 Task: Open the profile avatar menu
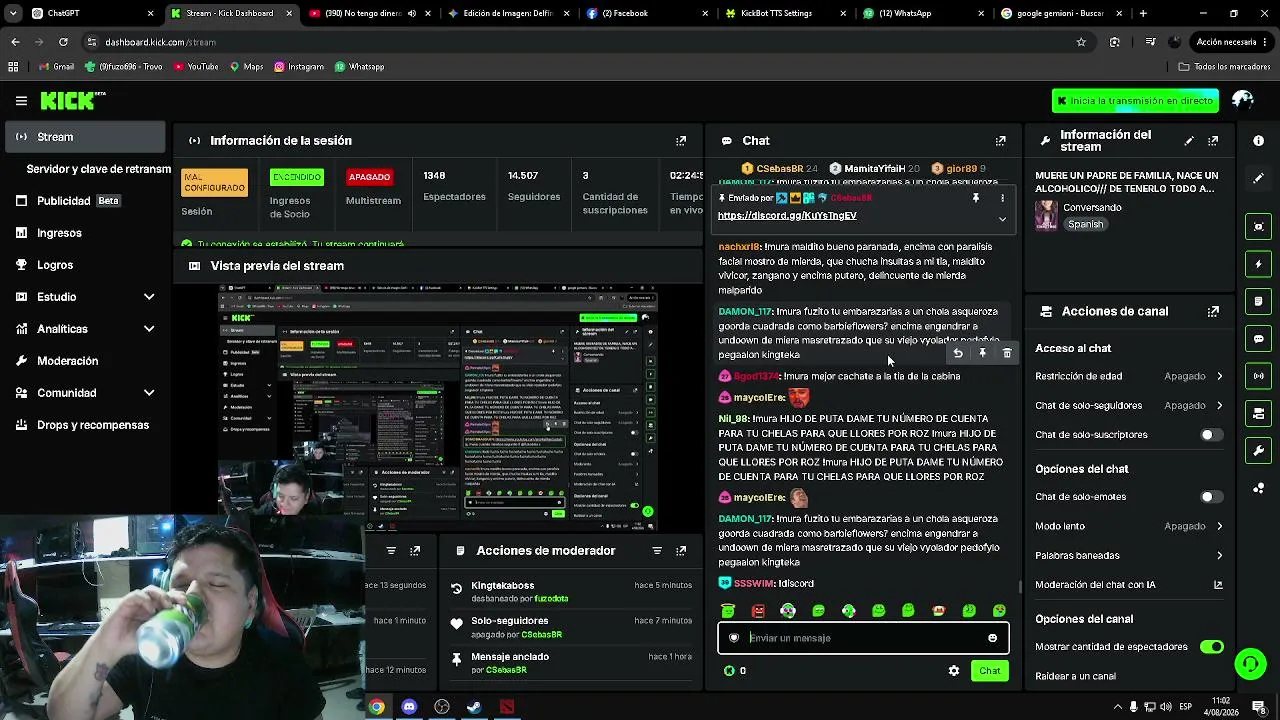1243,100
